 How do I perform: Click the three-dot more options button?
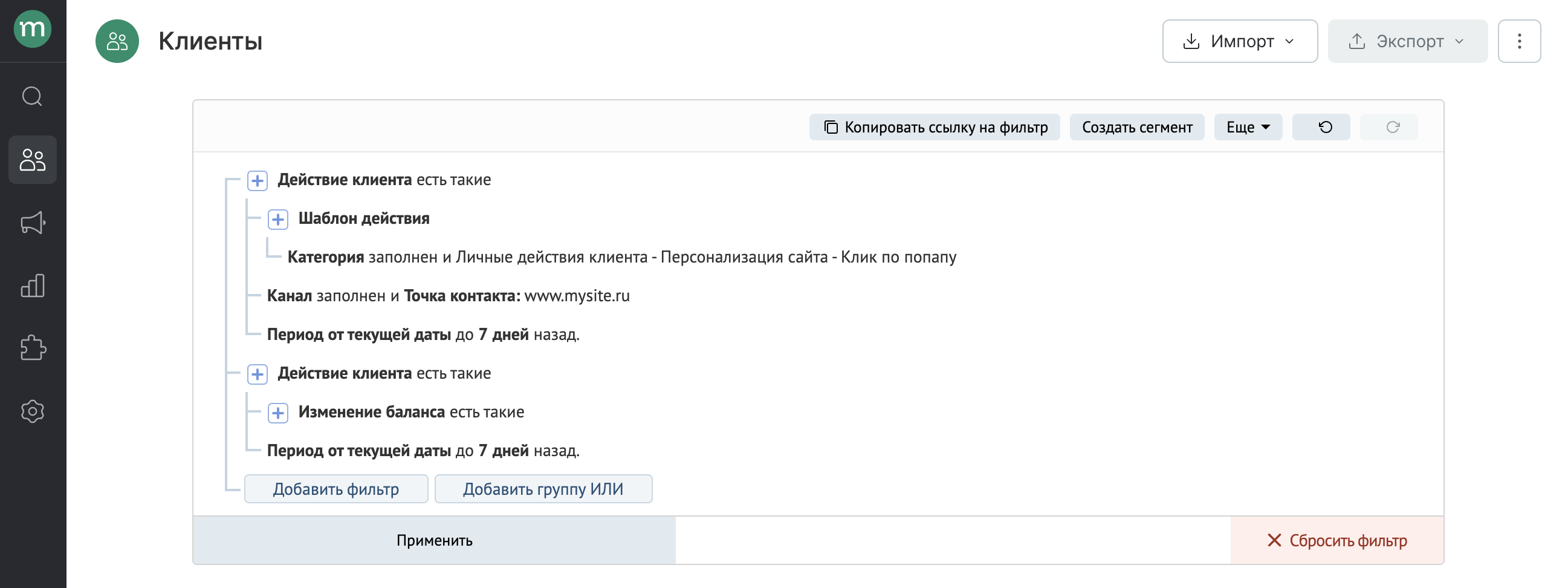tap(1518, 41)
